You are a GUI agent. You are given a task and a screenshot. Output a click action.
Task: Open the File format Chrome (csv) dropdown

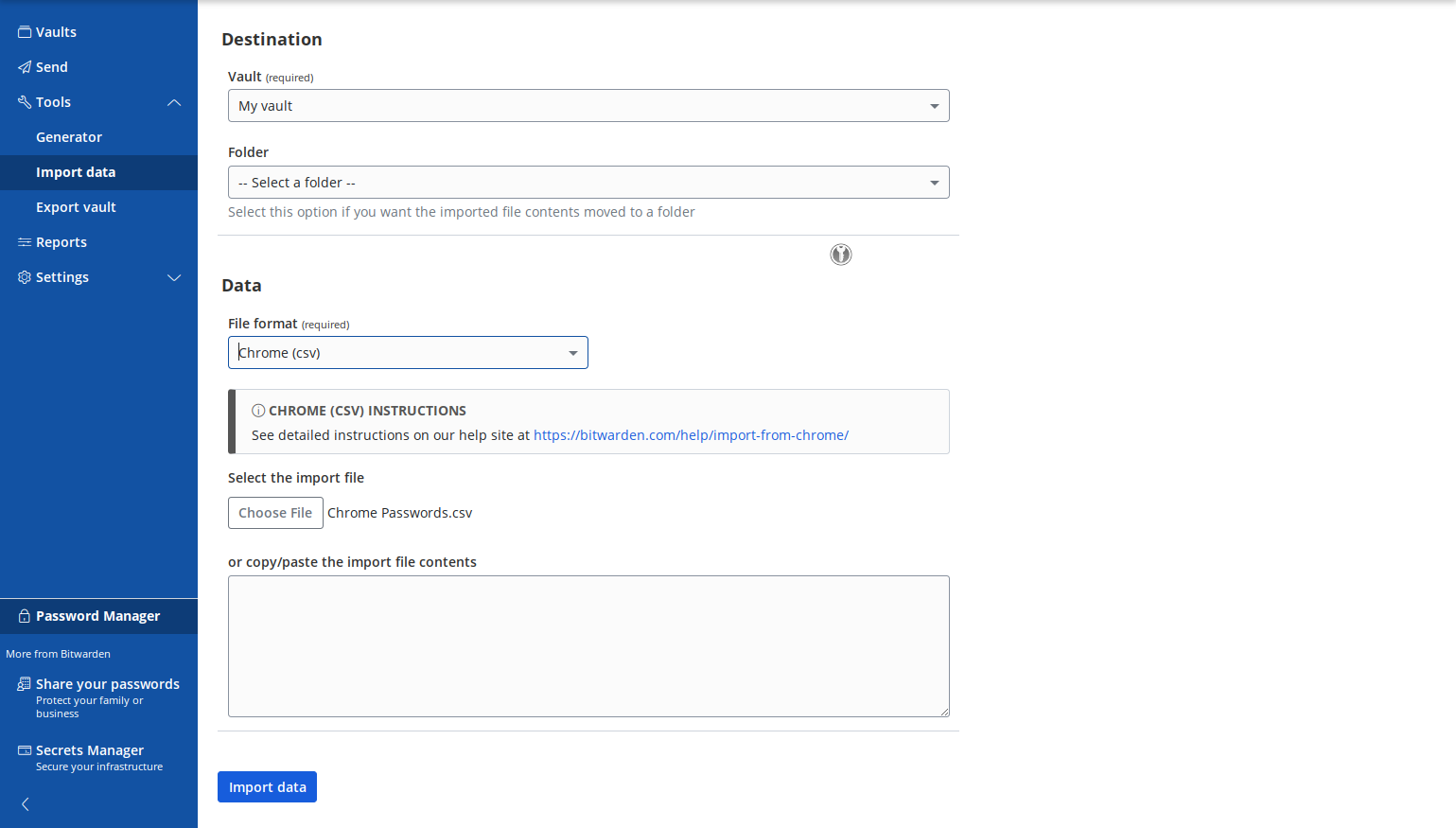click(x=408, y=353)
